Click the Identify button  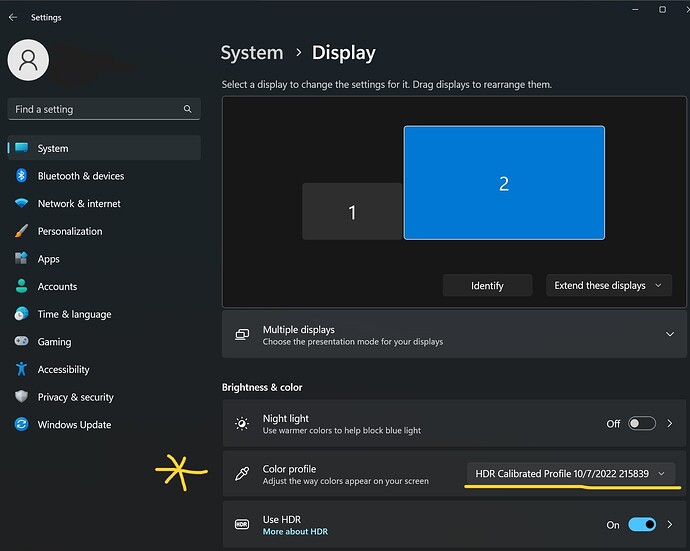487,285
